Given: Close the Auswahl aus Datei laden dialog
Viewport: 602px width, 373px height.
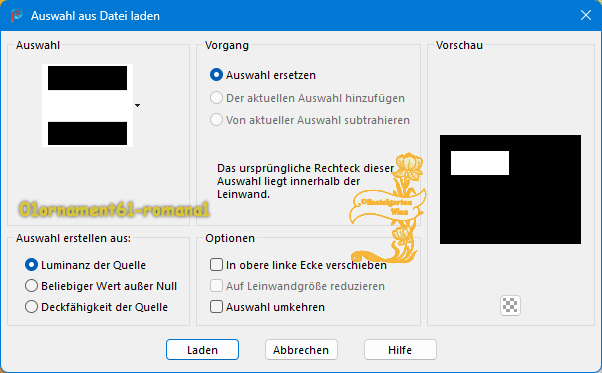Looking at the screenshot, I should point(585,15).
